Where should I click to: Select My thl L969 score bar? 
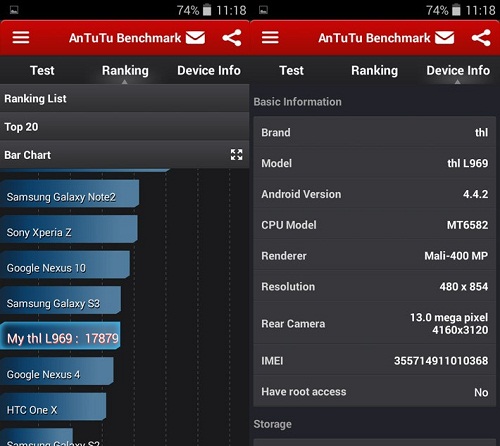coord(60,336)
